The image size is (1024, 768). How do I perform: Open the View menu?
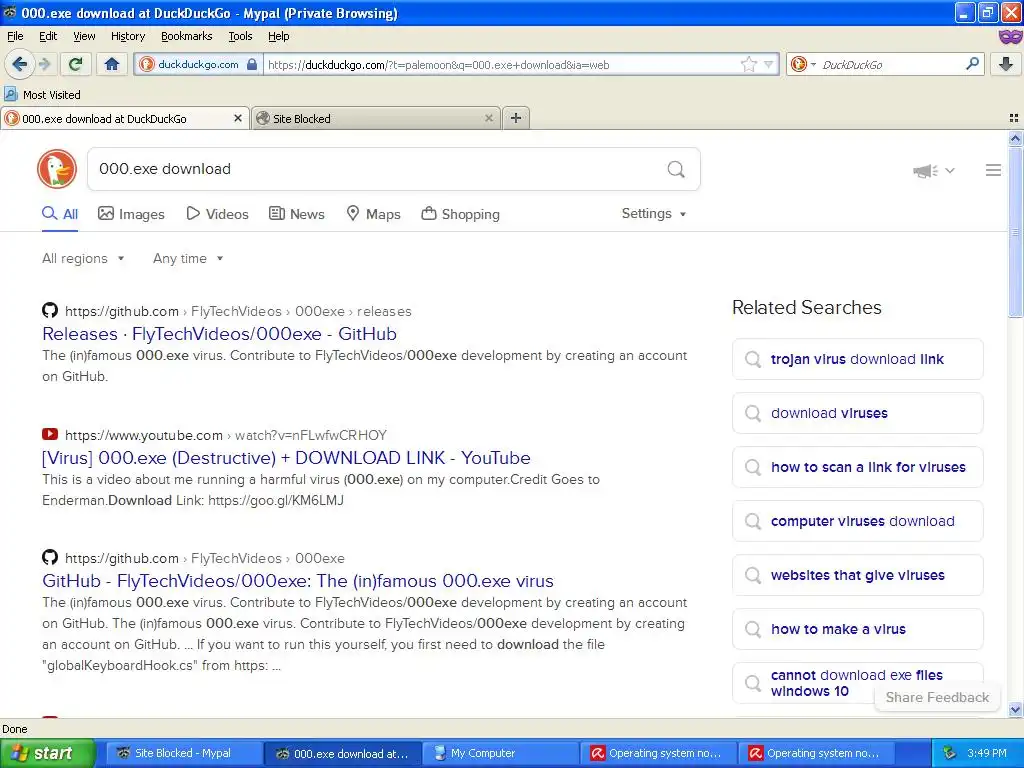[x=84, y=37]
